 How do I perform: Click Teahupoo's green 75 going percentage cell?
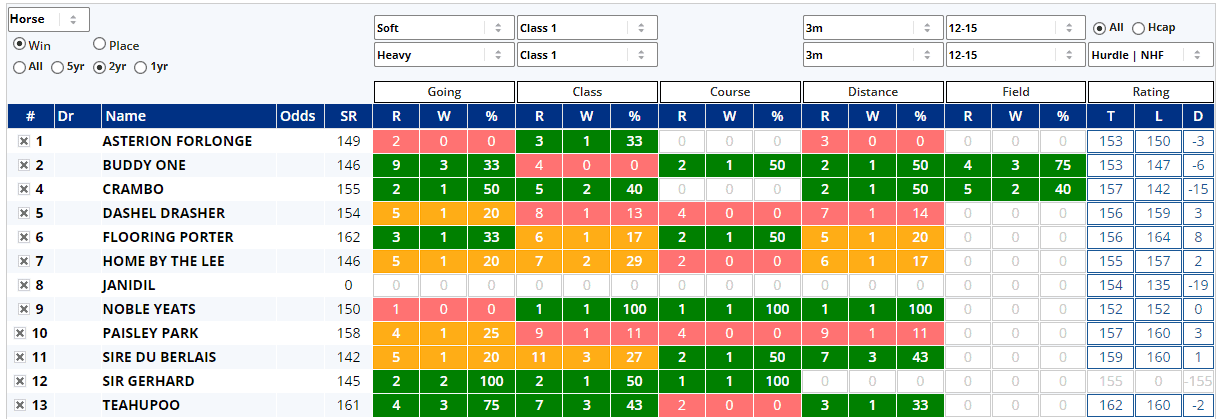coord(491,406)
